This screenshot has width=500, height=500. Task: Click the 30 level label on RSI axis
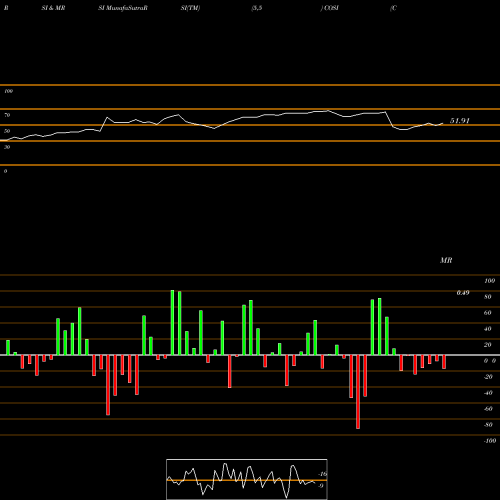pyautogui.click(x=7, y=147)
